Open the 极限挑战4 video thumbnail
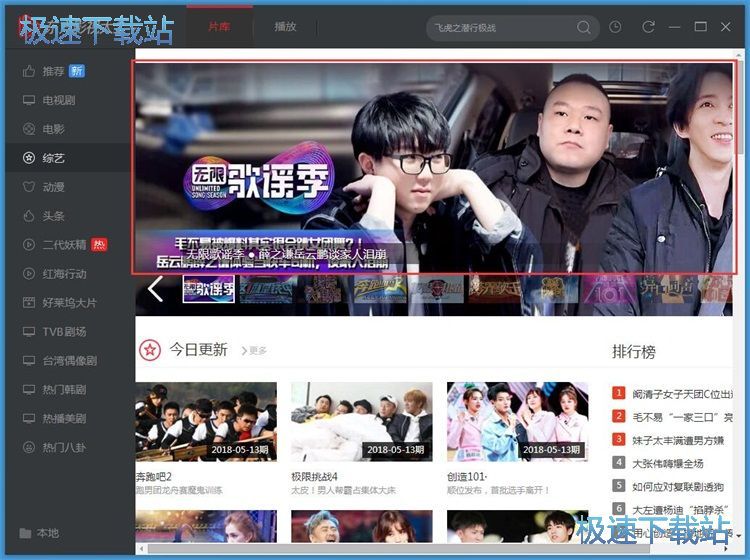Screen dimensions: 750x560 (x=362, y=422)
